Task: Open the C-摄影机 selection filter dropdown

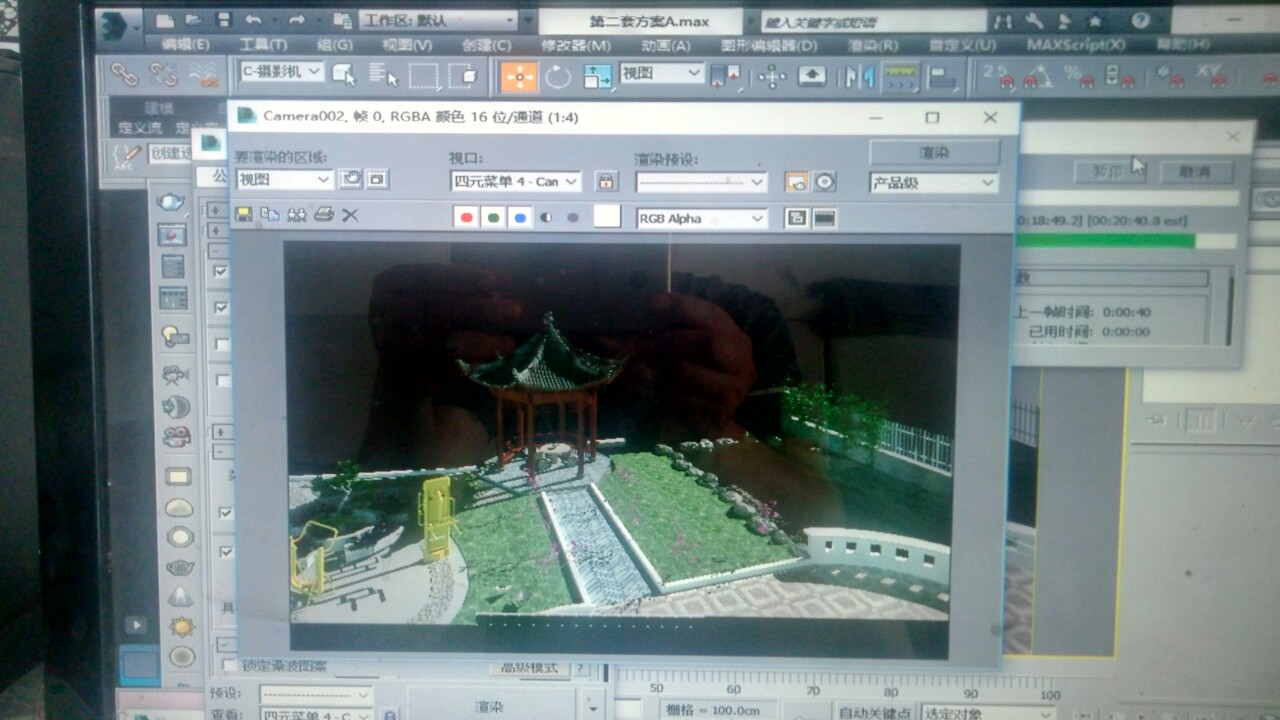Action: 281,72
